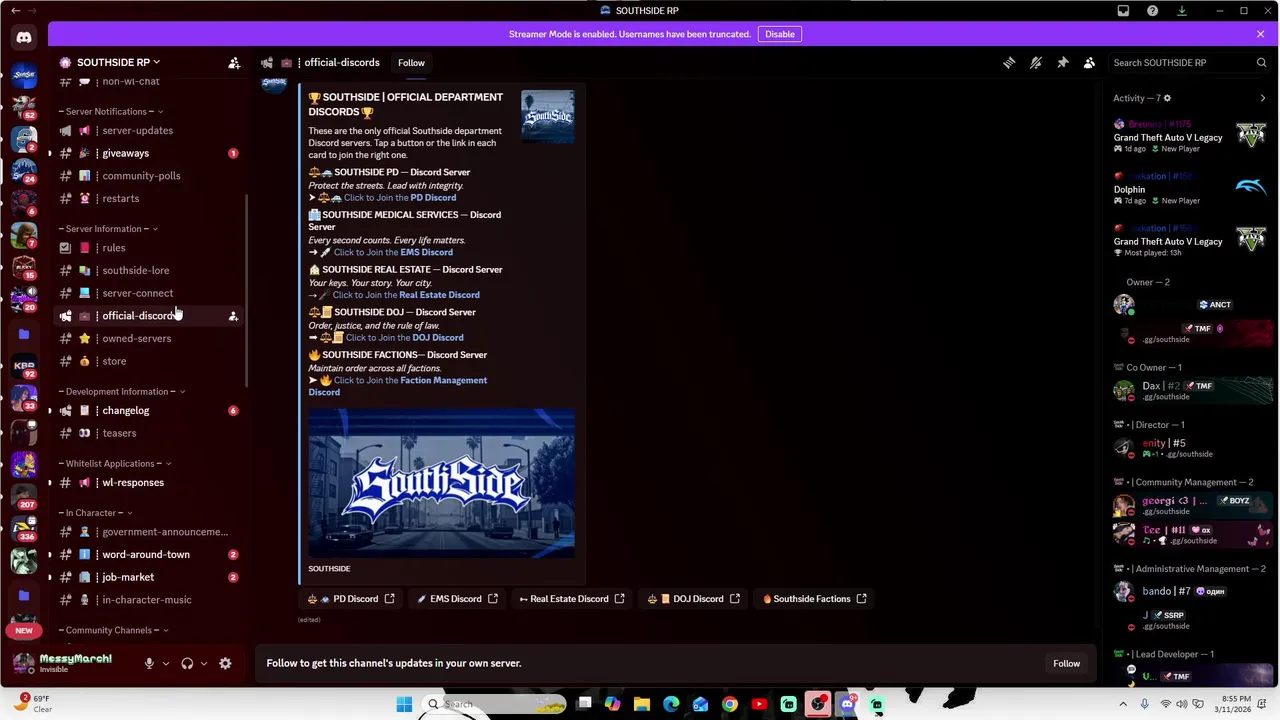Open the Help question mark icon

coord(1152,11)
